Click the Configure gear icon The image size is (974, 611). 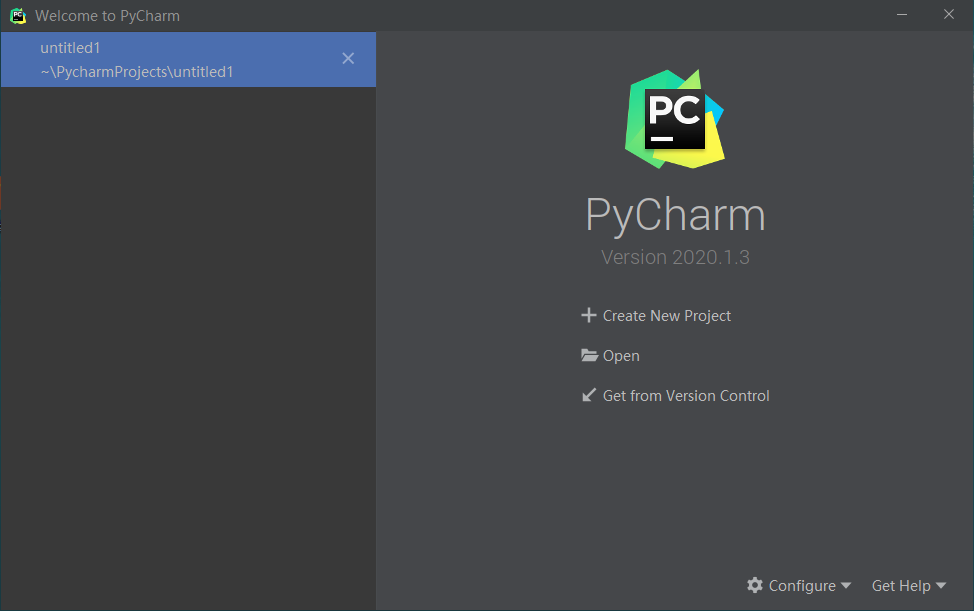[x=757, y=585]
